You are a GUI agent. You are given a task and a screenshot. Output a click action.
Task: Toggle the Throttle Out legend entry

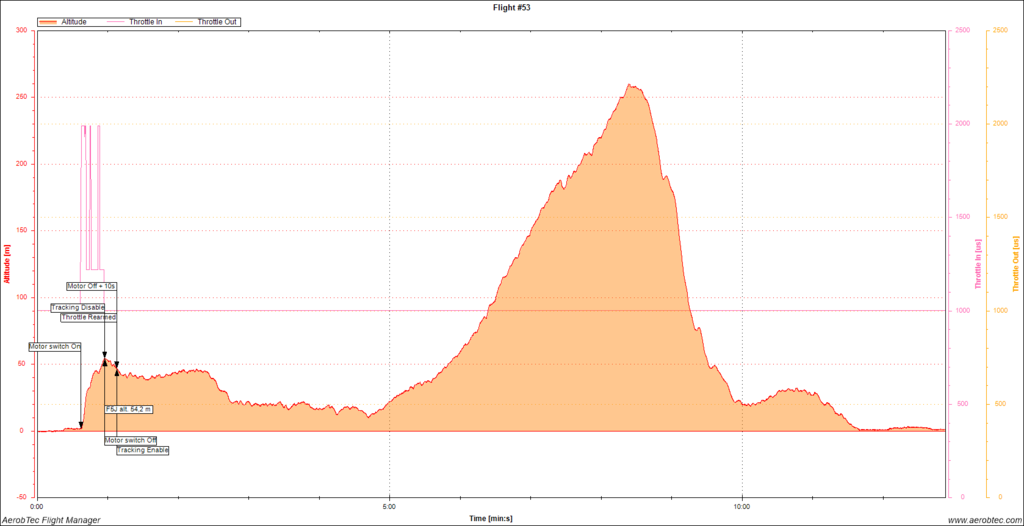[x=218, y=21]
